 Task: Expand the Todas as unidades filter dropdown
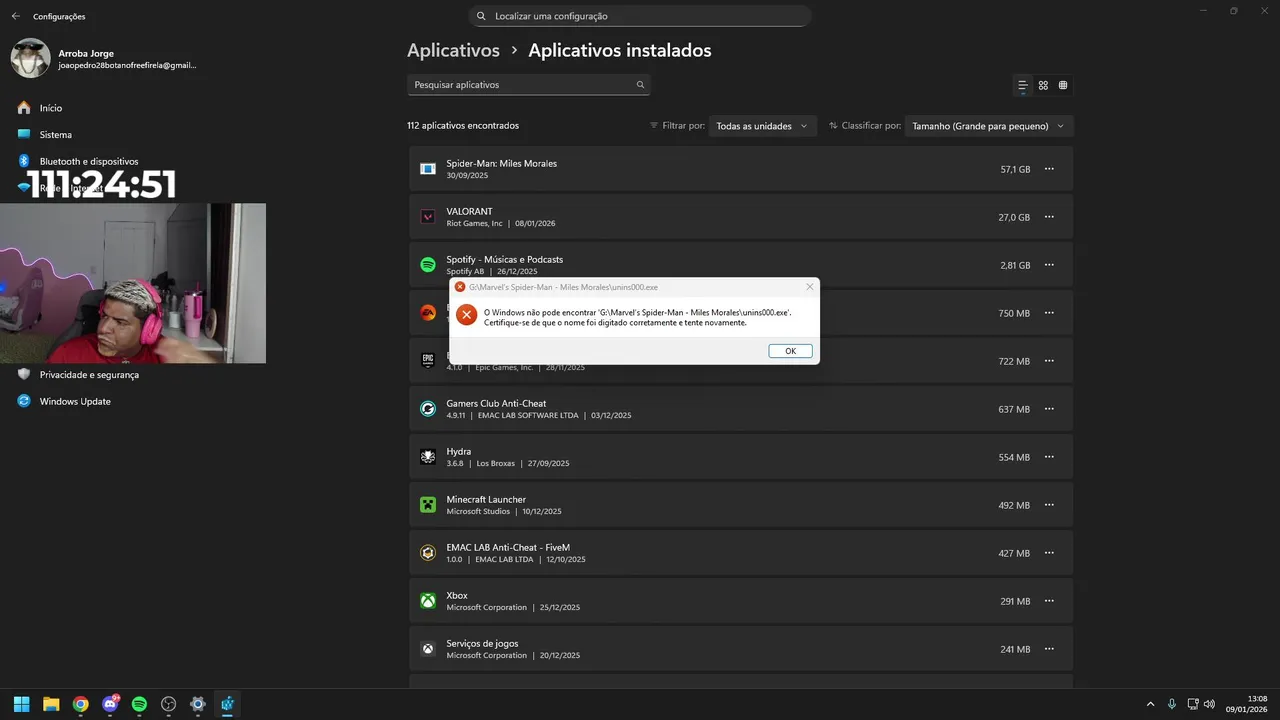[x=763, y=126]
